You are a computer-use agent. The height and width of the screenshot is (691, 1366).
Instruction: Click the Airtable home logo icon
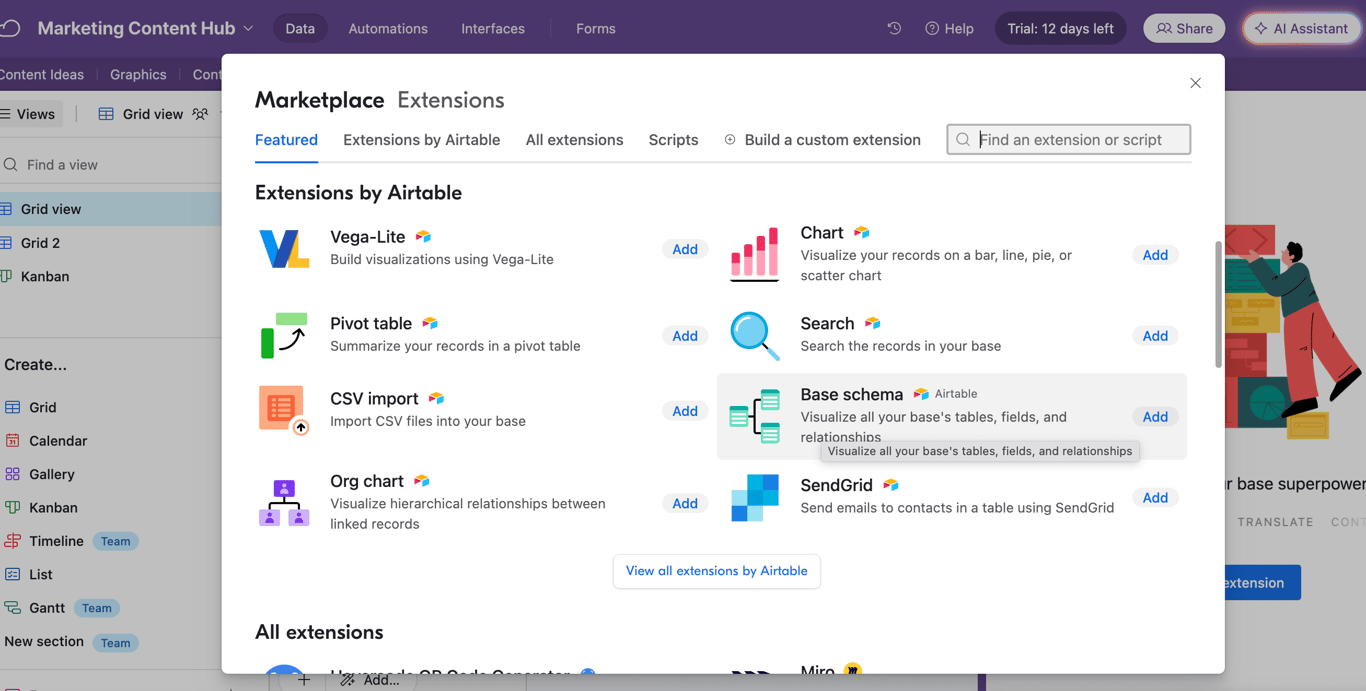pyautogui.click(x=10, y=28)
